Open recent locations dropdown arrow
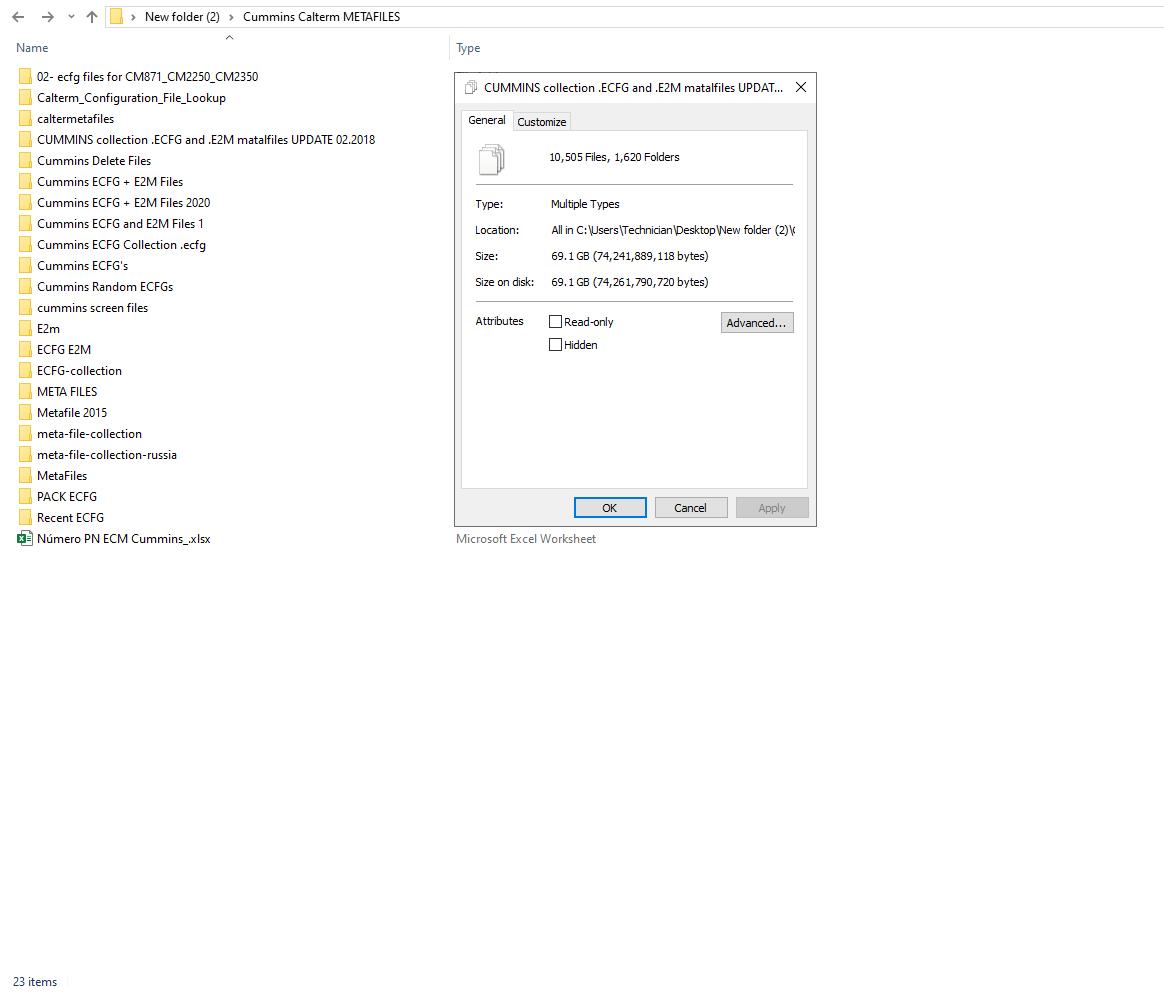Screen dimensions: 1164x992 click(x=71, y=16)
